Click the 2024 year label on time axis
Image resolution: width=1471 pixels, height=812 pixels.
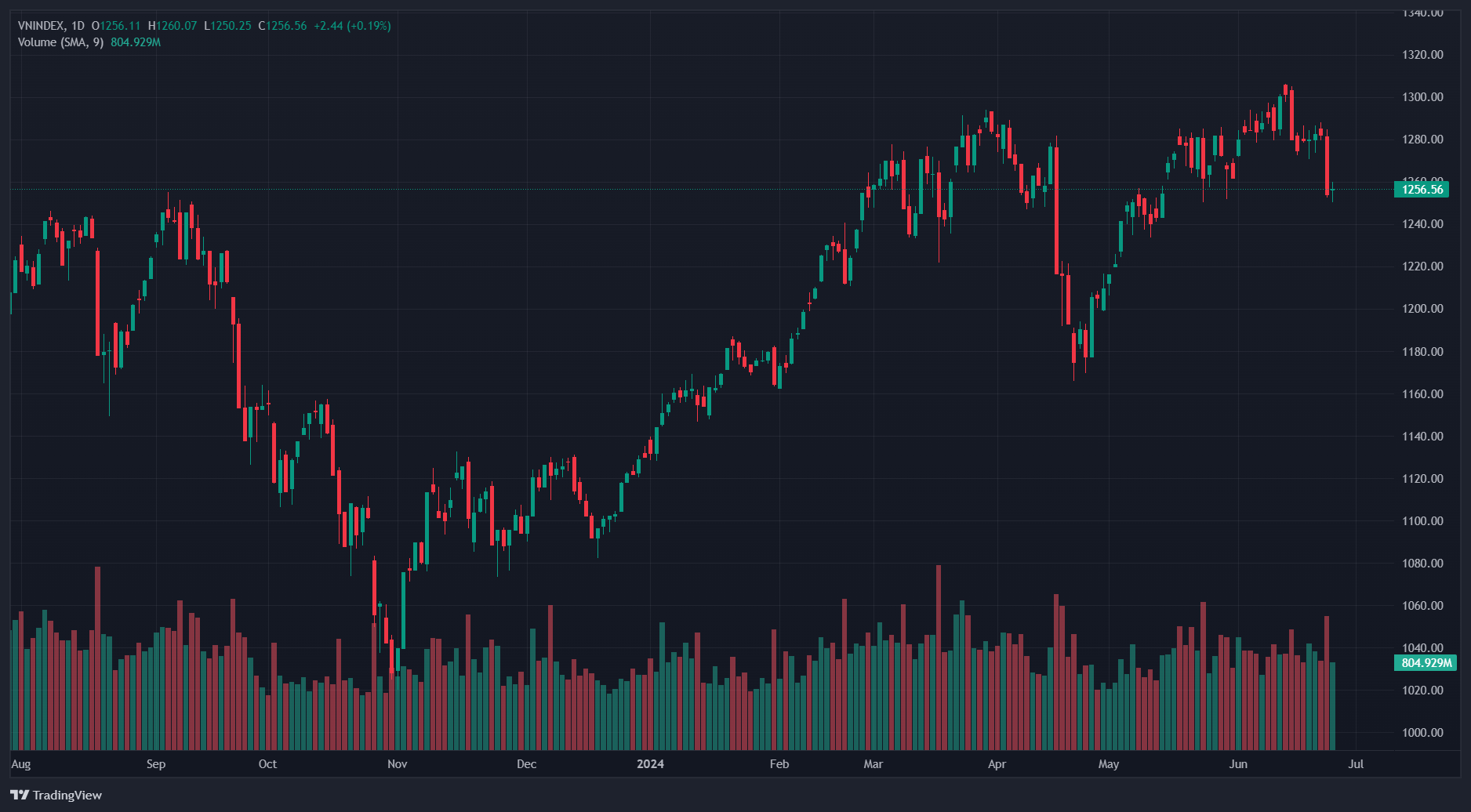coord(650,764)
